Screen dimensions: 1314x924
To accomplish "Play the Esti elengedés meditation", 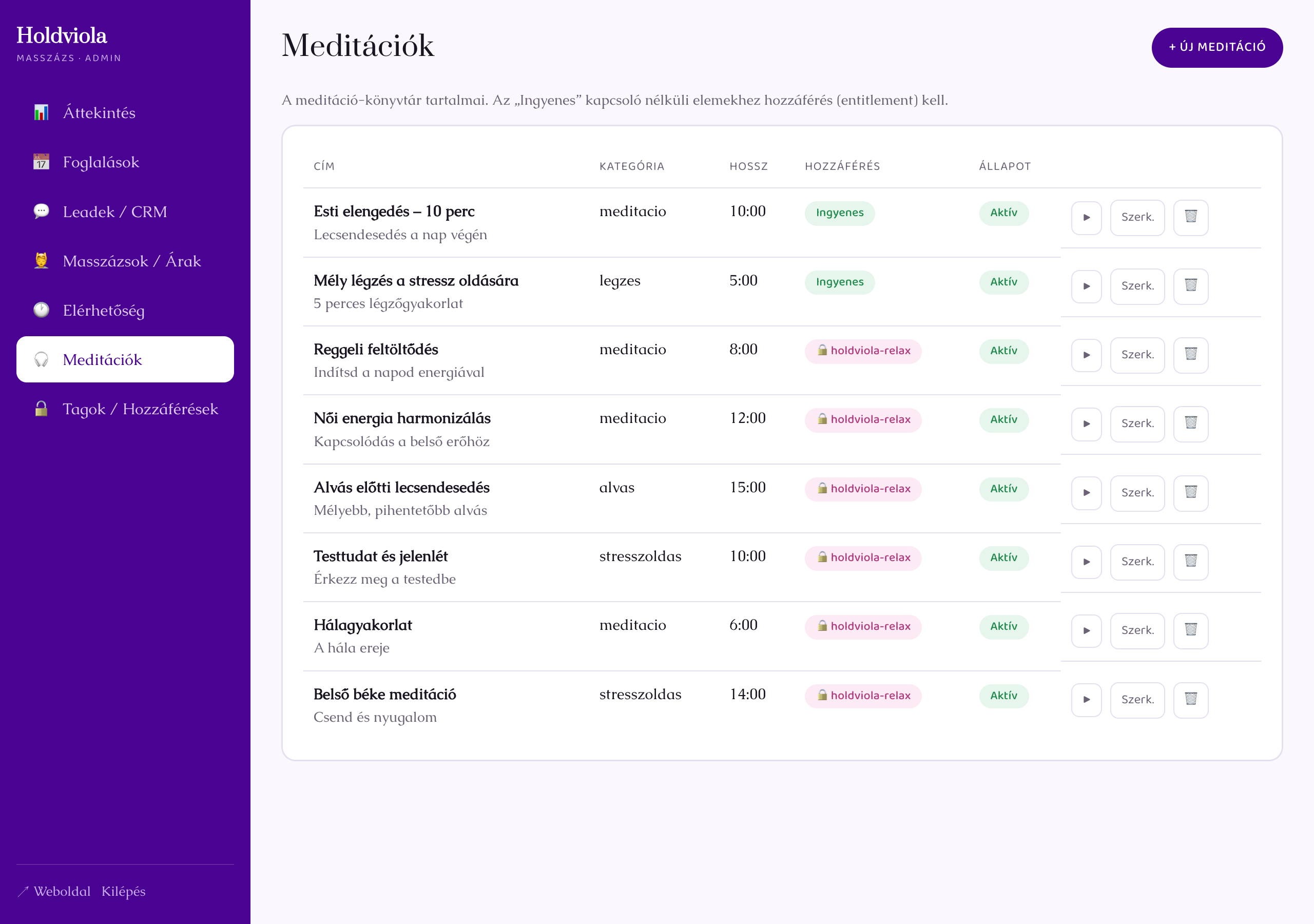I will tap(1086, 218).
